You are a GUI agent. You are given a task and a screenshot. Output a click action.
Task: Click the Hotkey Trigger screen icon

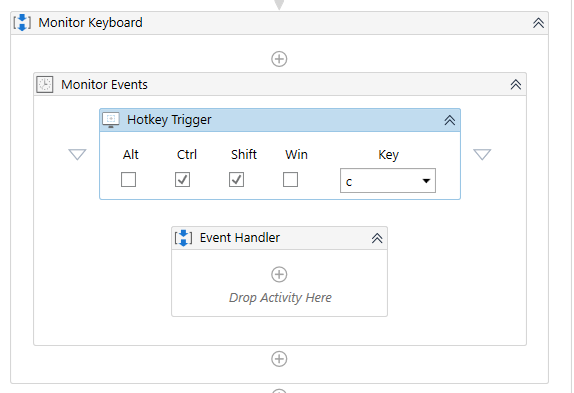[x=111, y=120]
